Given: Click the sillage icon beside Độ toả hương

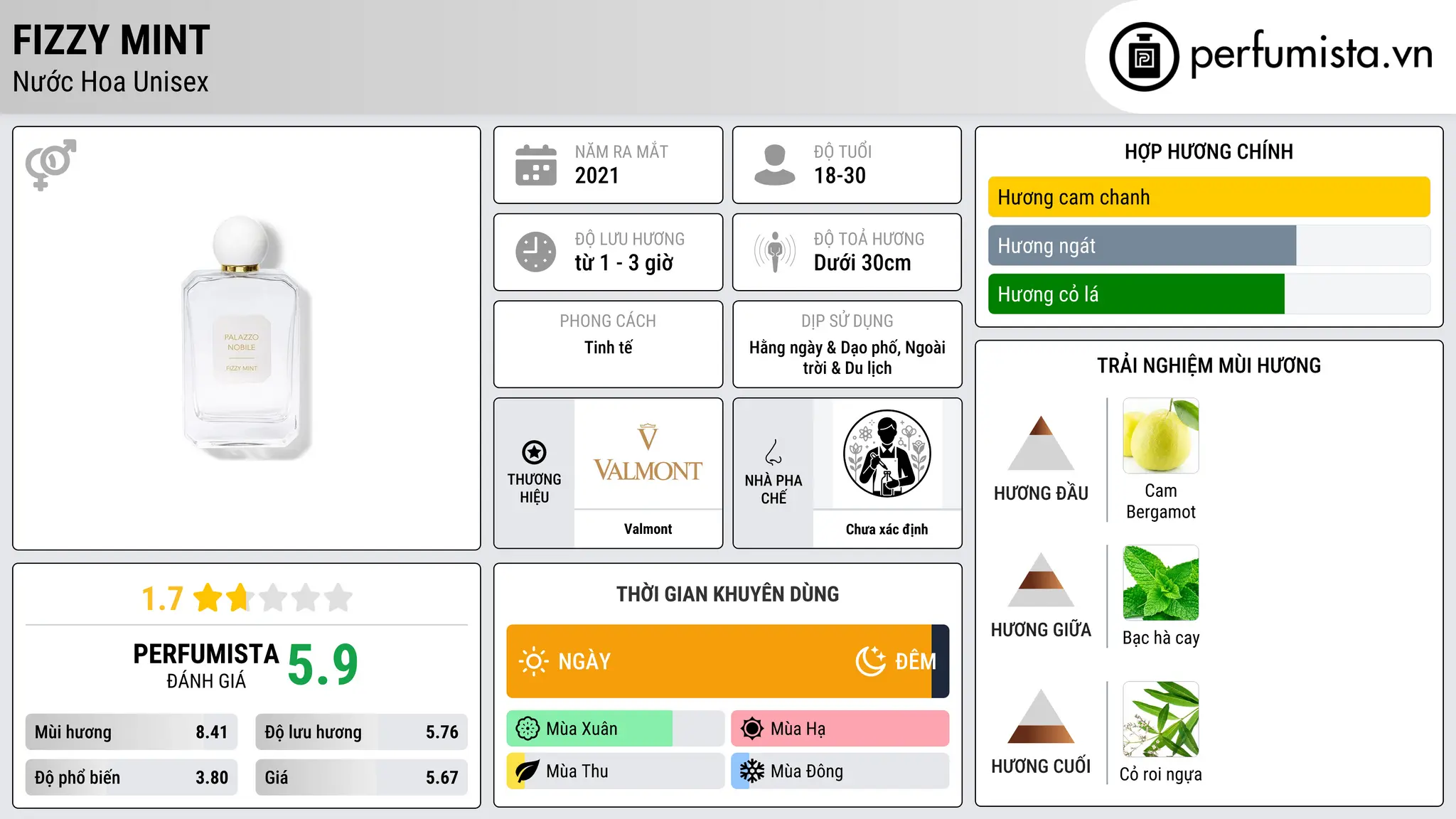Looking at the screenshot, I should click(x=775, y=252).
